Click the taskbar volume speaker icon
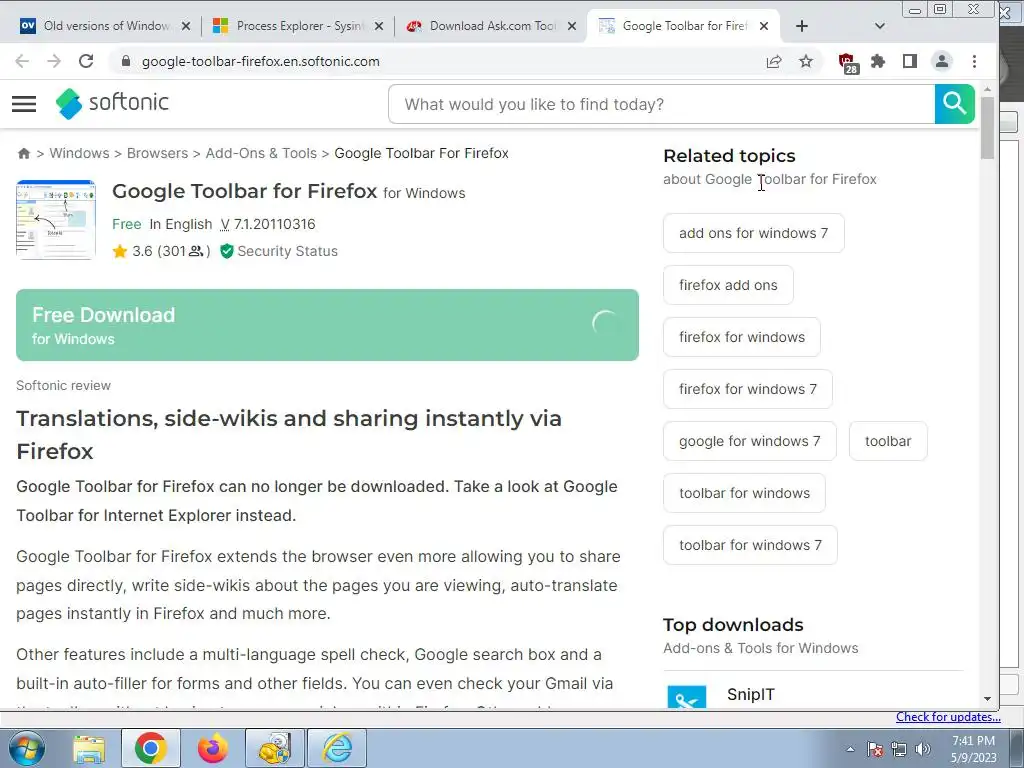 [x=923, y=749]
